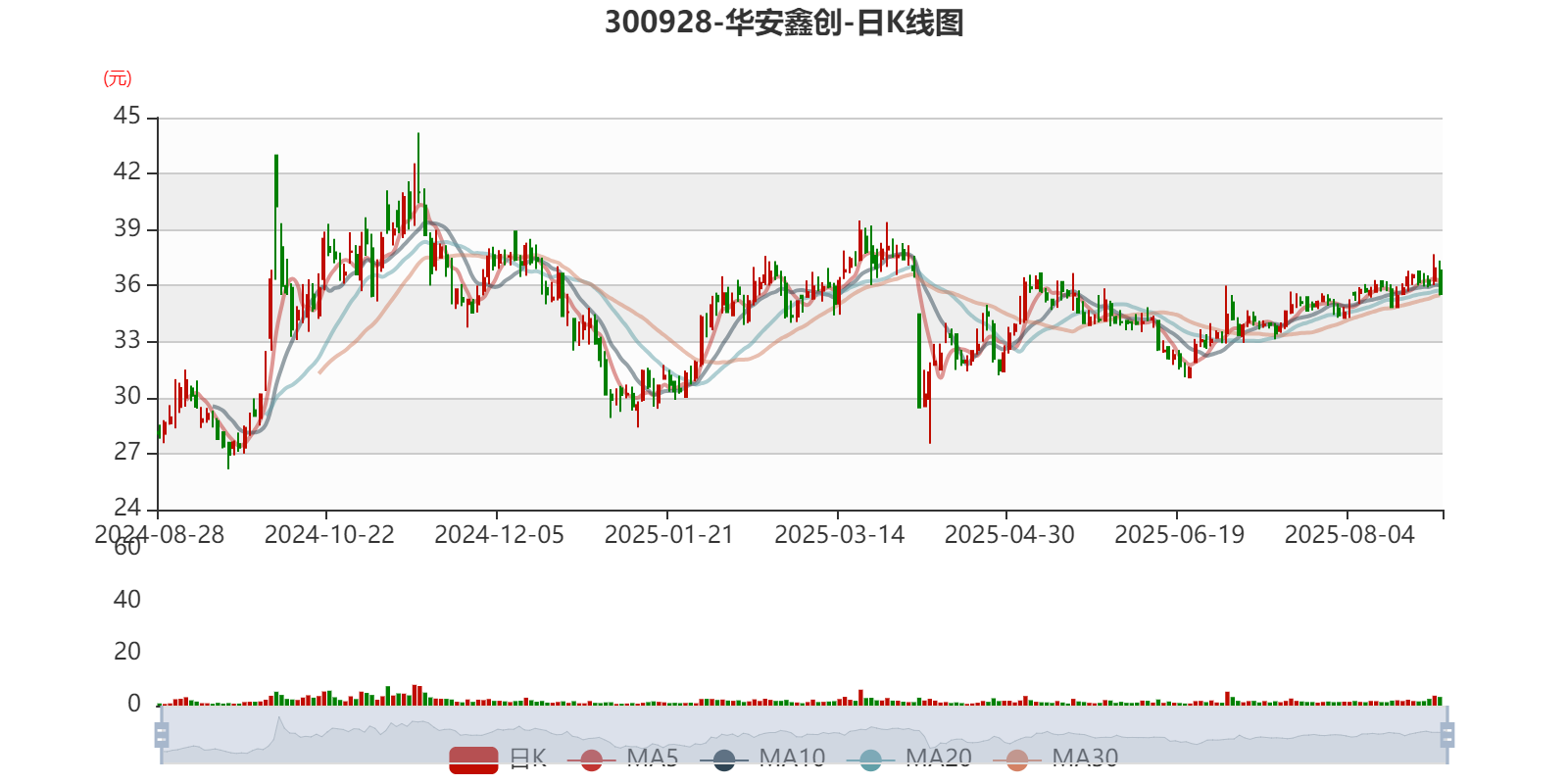Click the 30 price axis label
Image resolution: width=1568 pixels, height=784 pixels.
pyautogui.click(x=127, y=396)
